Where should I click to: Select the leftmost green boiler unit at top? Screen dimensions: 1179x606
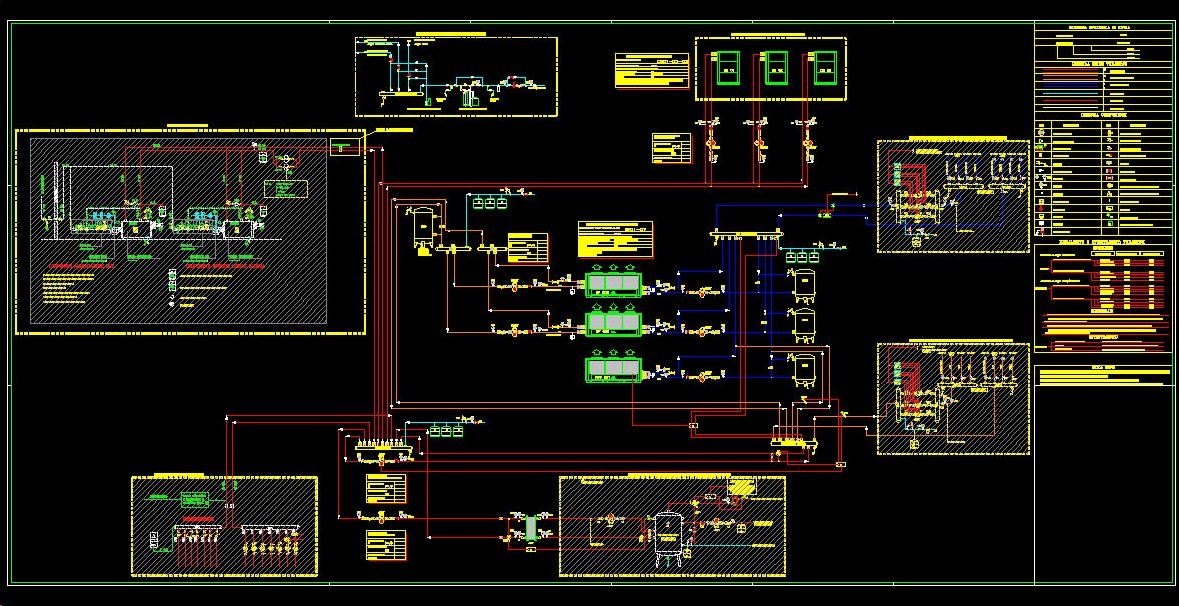click(728, 68)
